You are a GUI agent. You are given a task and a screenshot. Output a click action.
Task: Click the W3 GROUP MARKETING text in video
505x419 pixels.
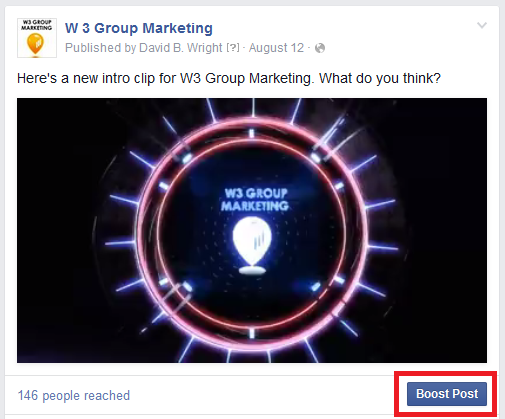tap(255, 199)
